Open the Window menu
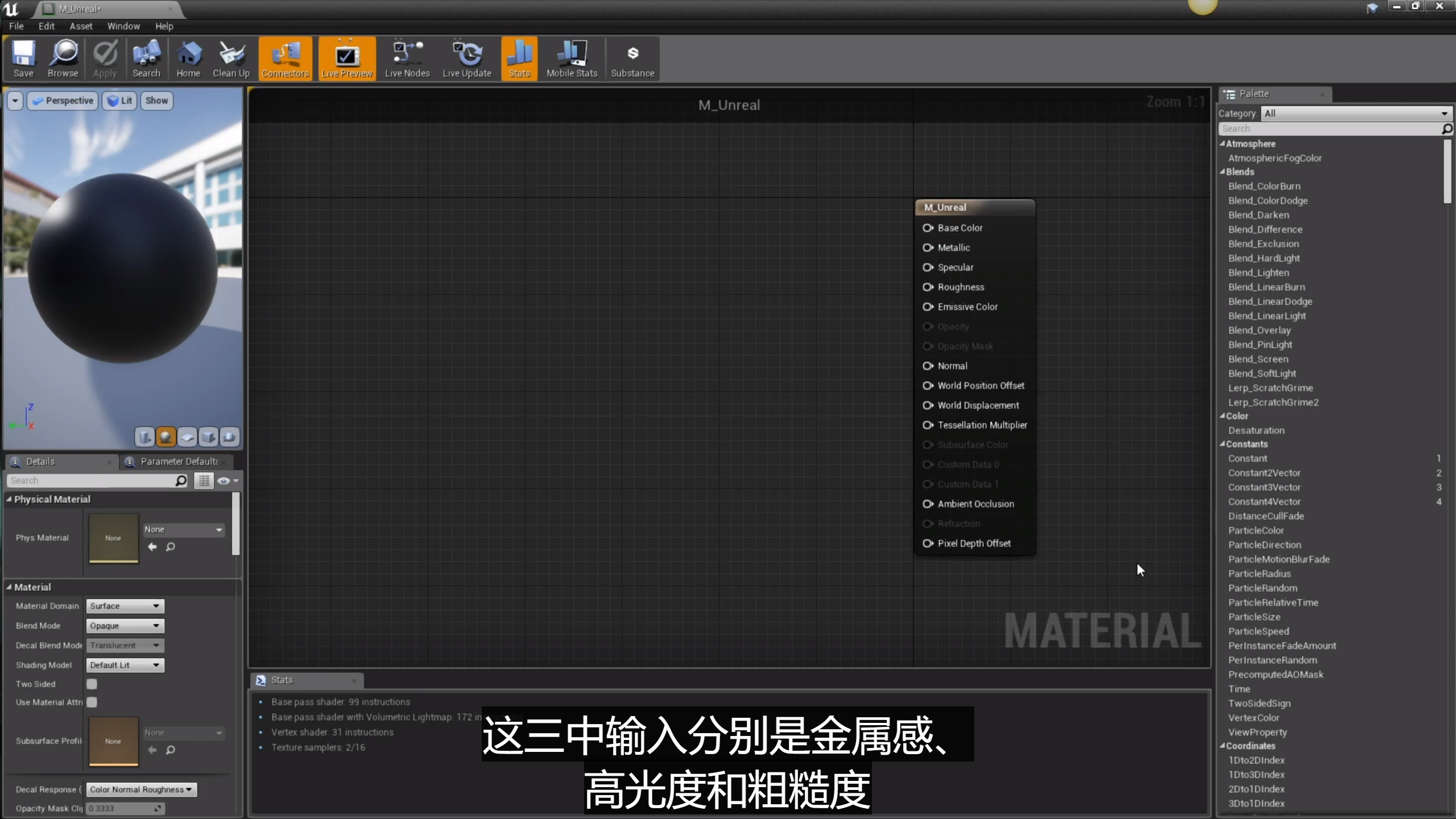 click(x=123, y=26)
